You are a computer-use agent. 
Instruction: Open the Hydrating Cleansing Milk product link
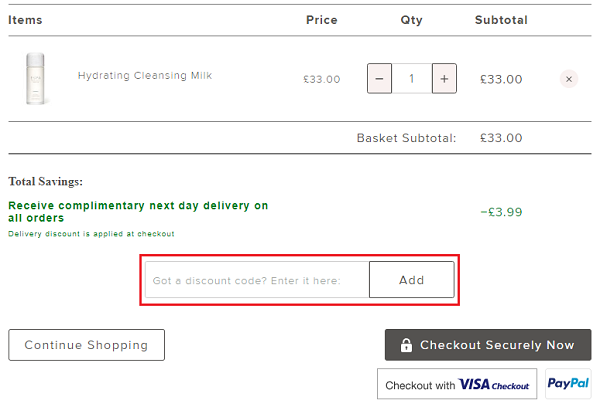145,76
